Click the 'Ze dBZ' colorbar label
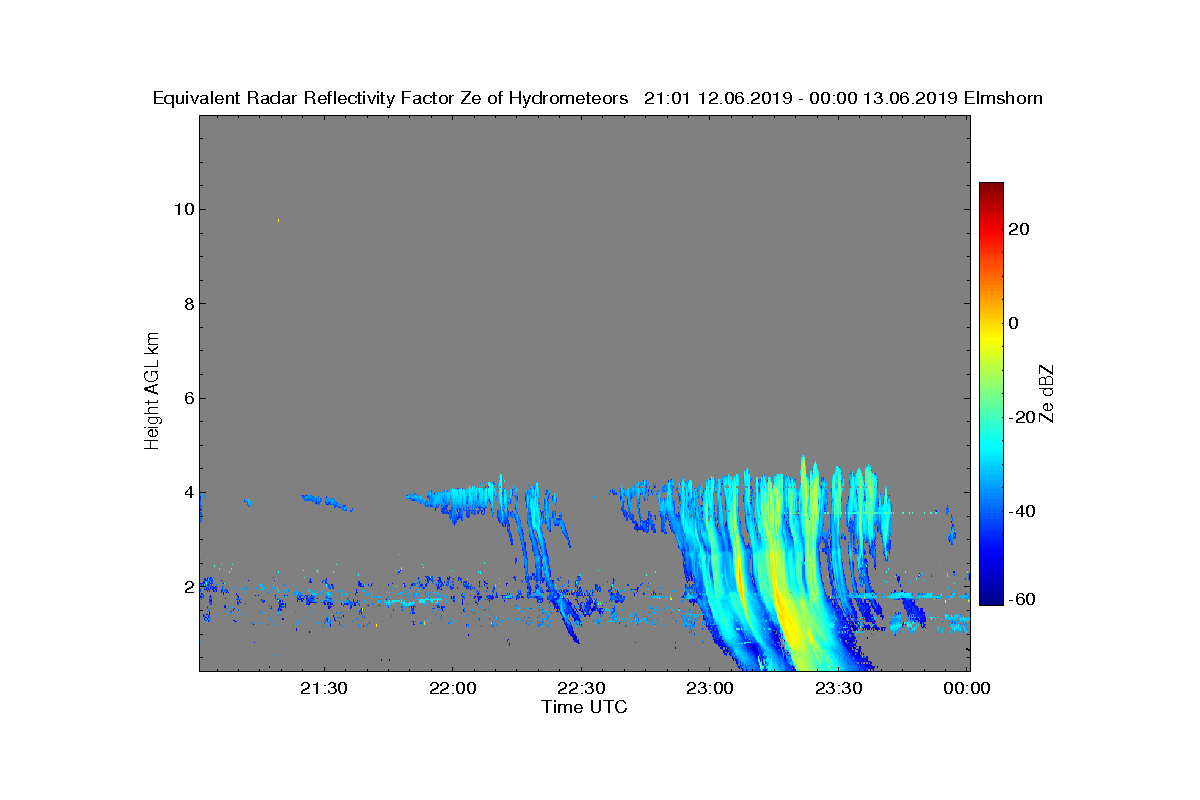1200x800 pixels. coord(1047,393)
